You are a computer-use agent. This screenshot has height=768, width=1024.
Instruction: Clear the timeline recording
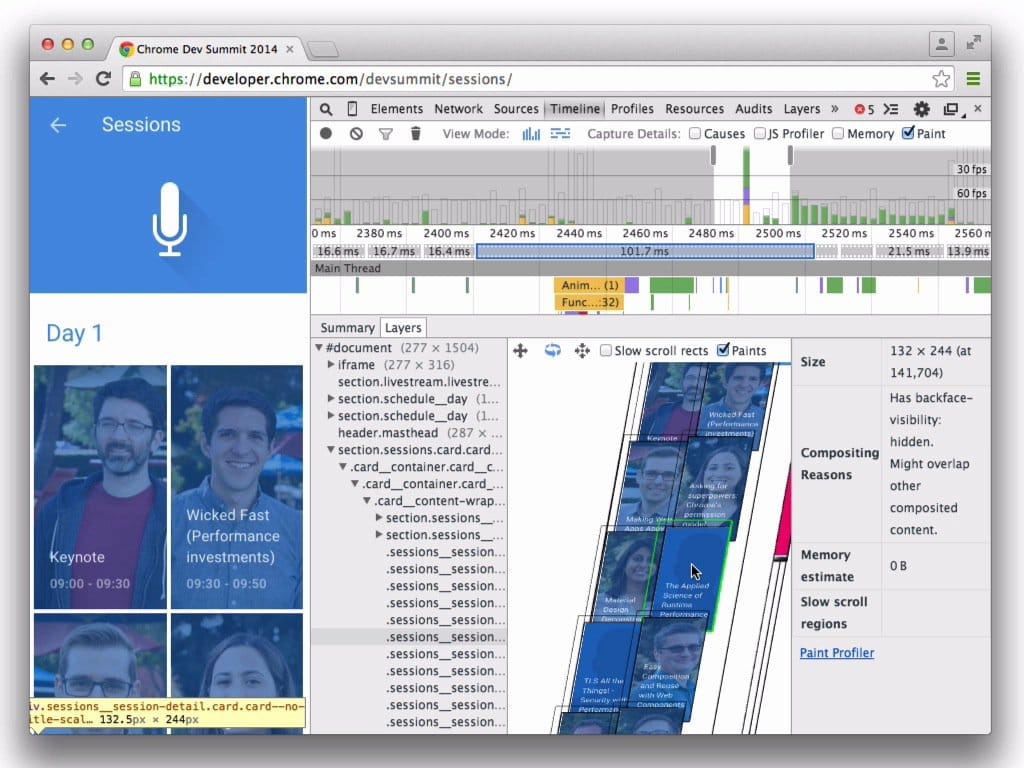355,133
